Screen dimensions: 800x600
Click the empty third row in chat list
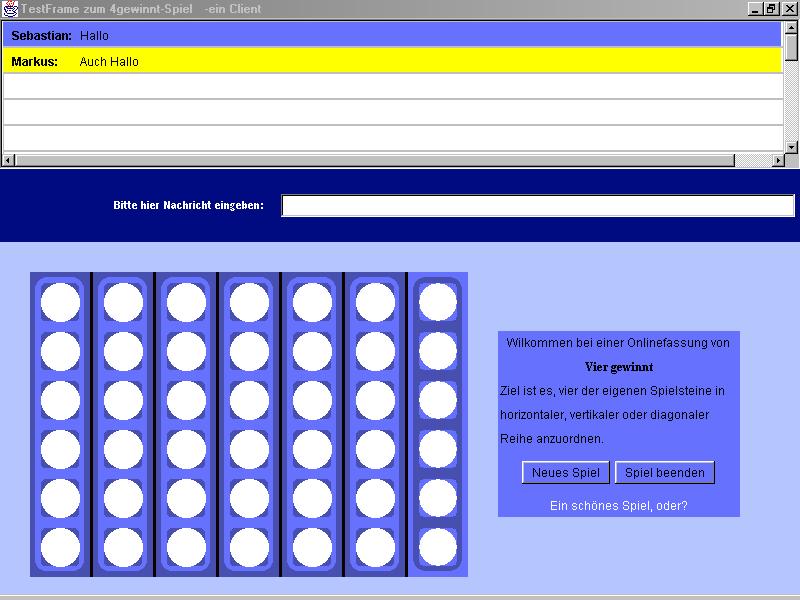coord(390,87)
